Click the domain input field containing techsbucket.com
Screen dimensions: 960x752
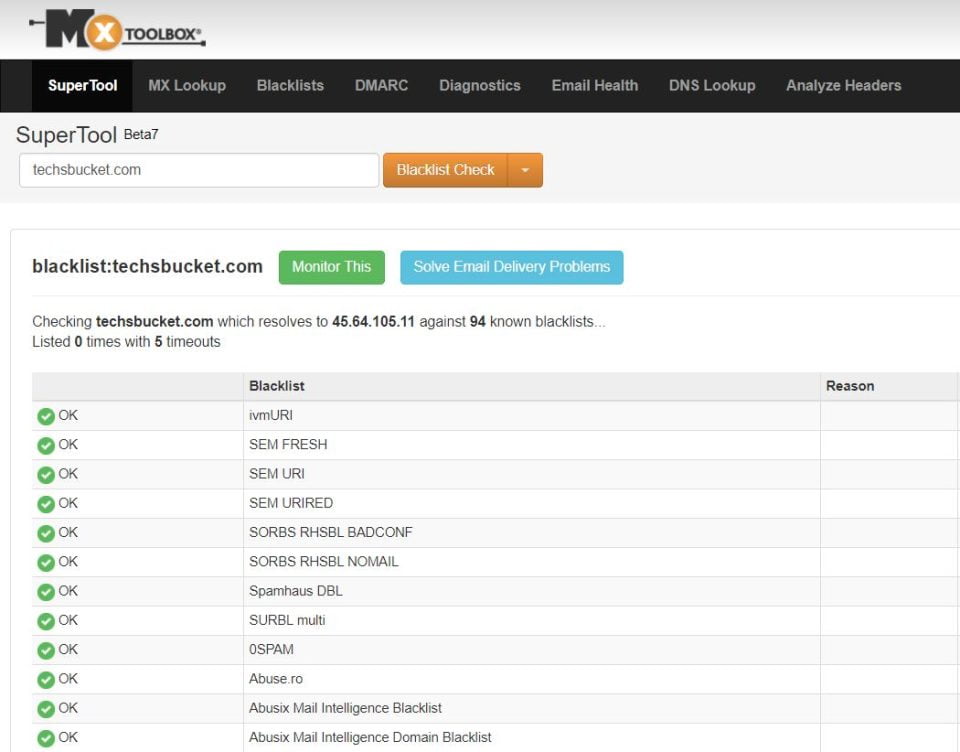[x=199, y=170]
